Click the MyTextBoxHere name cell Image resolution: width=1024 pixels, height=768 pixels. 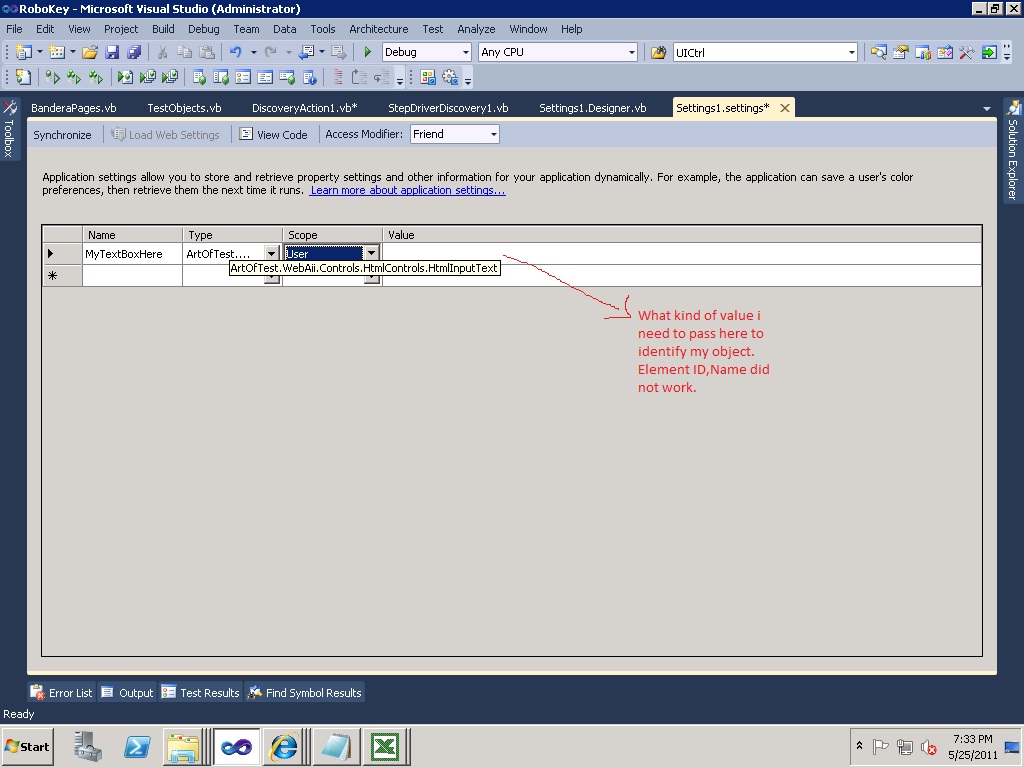[132, 253]
